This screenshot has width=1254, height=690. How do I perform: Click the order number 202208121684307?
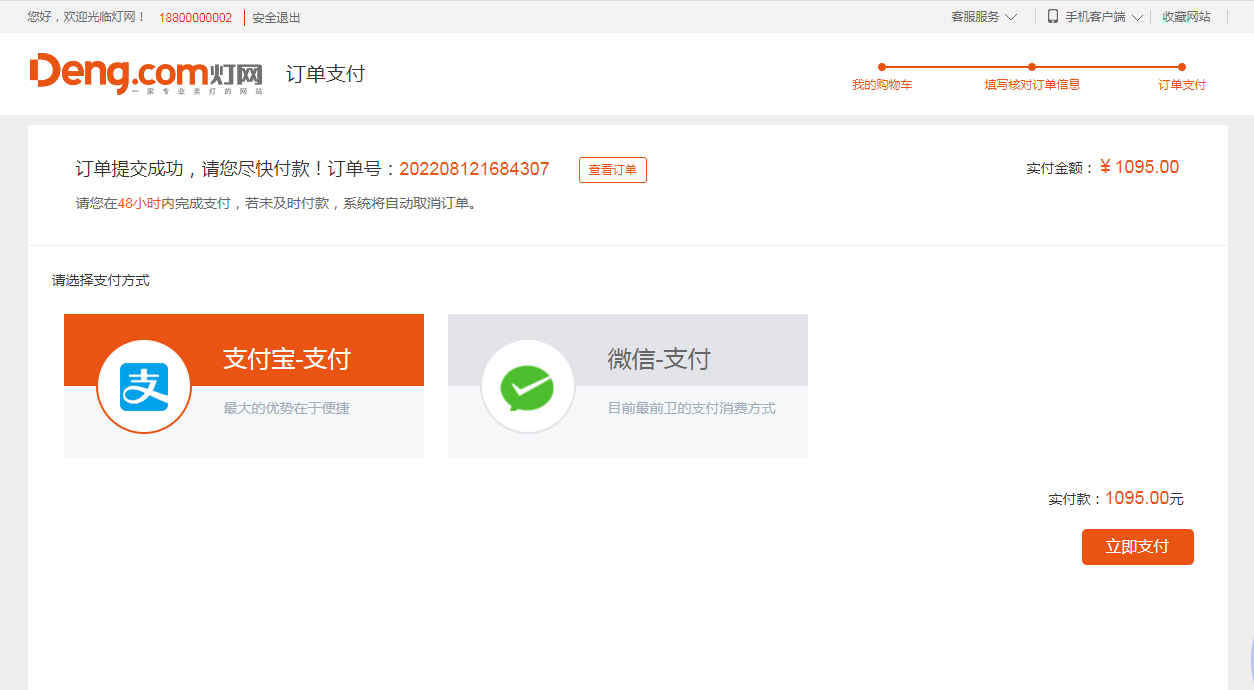tap(474, 169)
